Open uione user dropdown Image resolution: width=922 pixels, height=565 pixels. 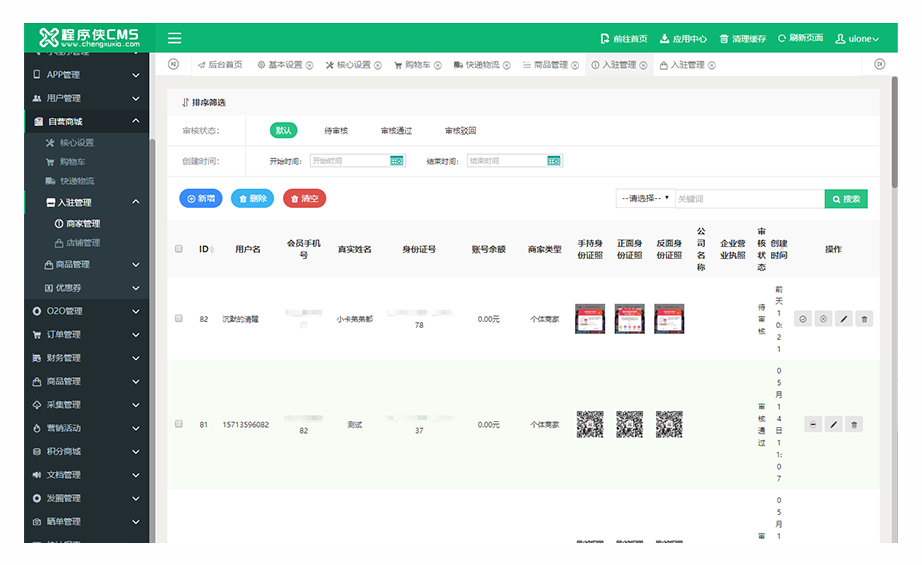[857, 39]
